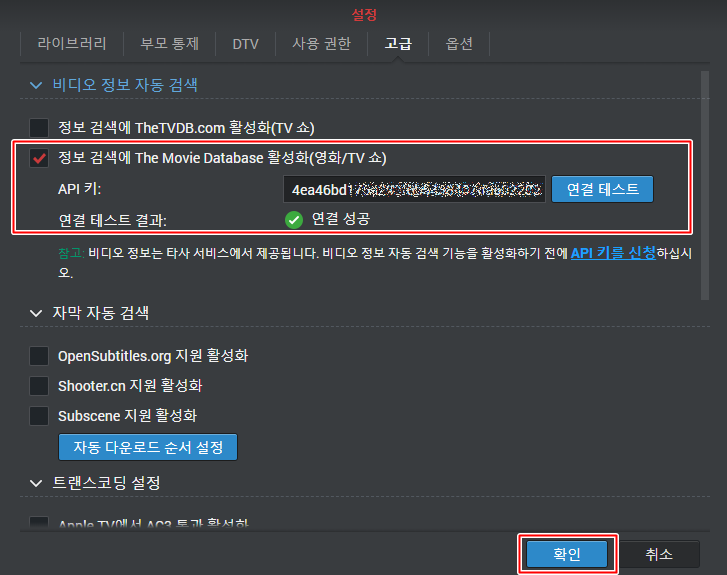The height and width of the screenshot is (575, 727).
Task: Click the API 키 input field
Action: click(x=414, y=189)
